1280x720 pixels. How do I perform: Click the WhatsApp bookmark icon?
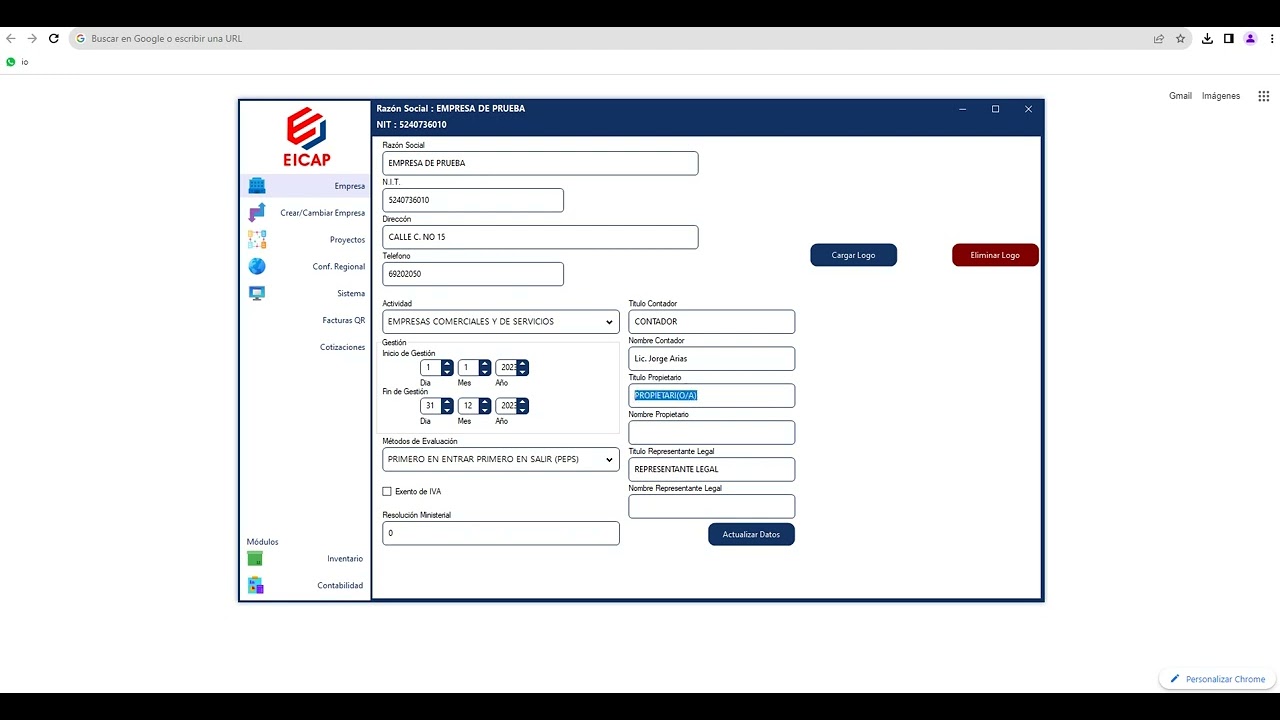pyautogui.click(x=11, y=62)
